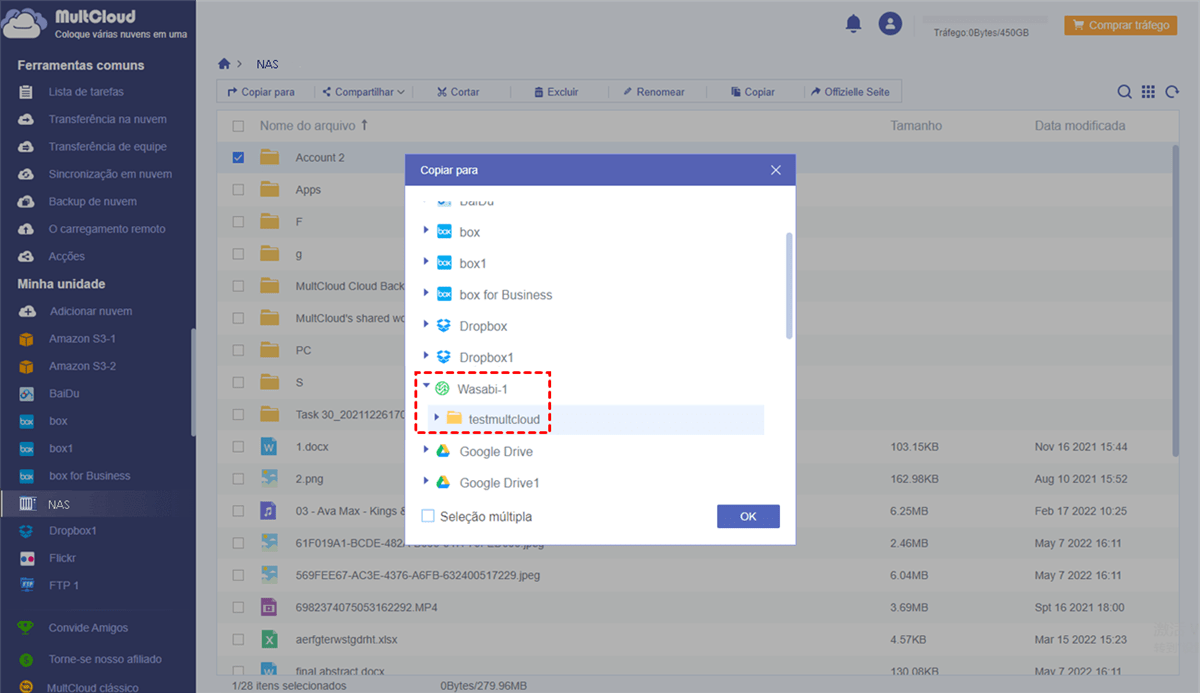Select sidebar box for Business icon

[27, 476]
